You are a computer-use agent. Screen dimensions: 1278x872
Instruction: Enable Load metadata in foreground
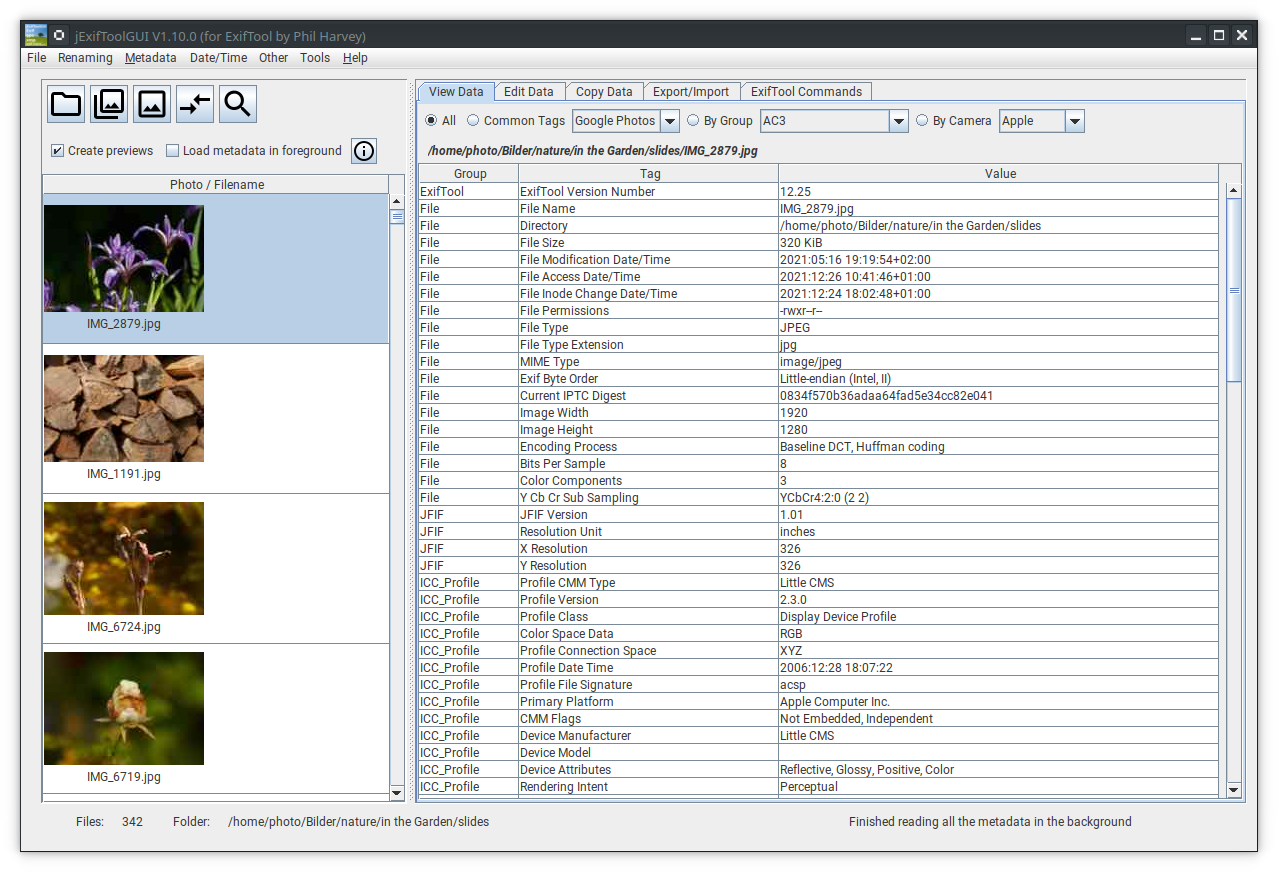coord(173,151)
